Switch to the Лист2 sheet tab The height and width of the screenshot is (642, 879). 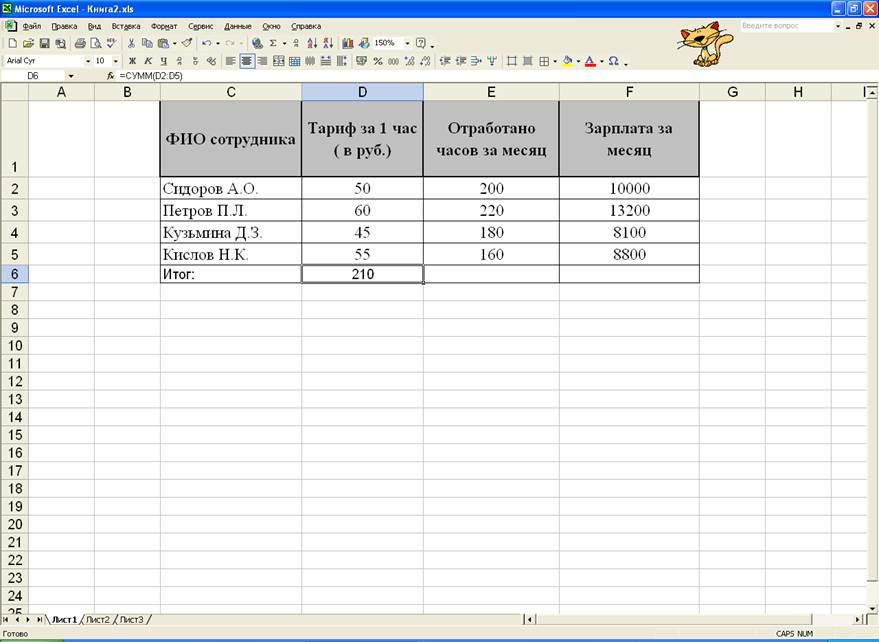coord(98,620)
